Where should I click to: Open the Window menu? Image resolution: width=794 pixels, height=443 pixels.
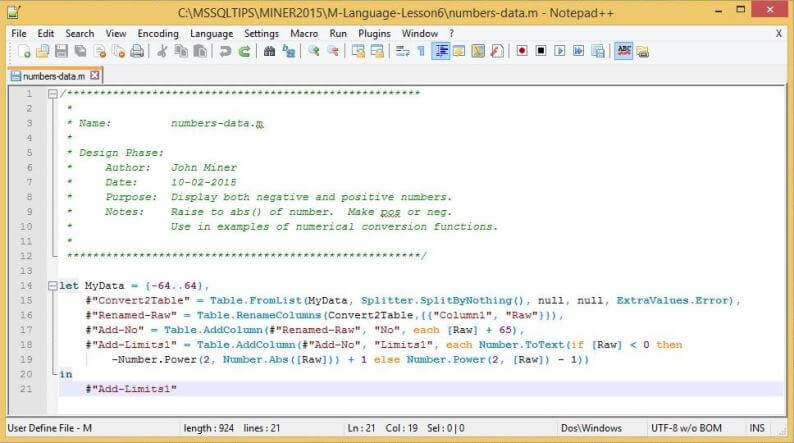(420, 33)
